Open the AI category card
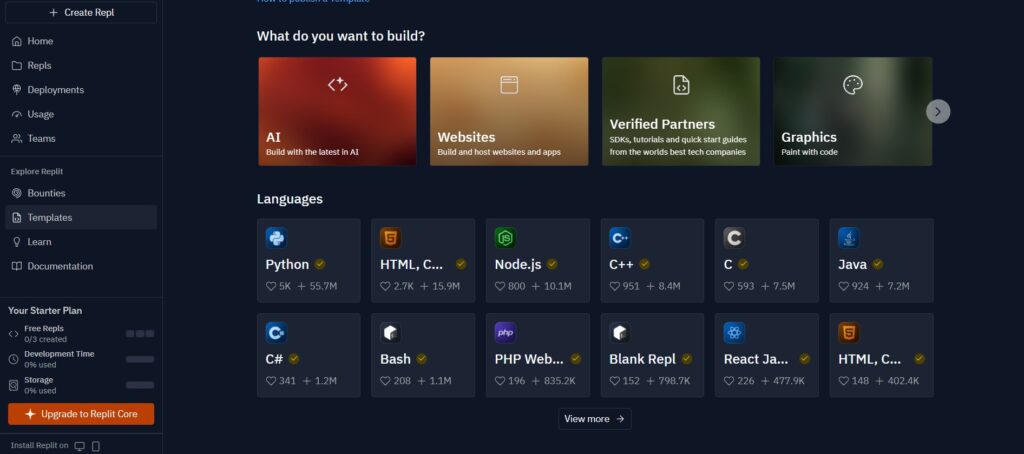The image size is (1024, 454). [x=337, y=111]
